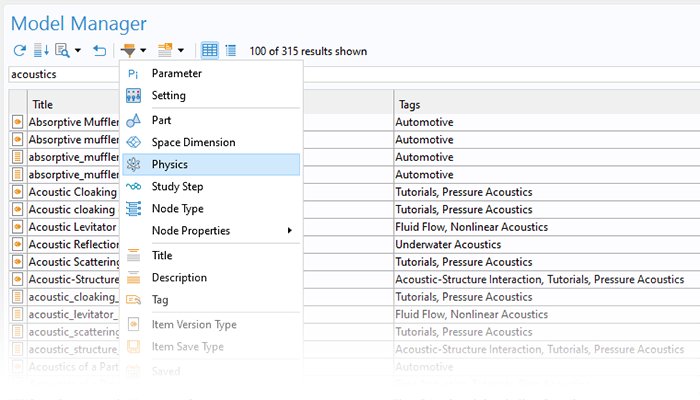This screenshot has width=700, height=400.
Task: Click the Model Manager heading
Action: (x=79, y=24)
